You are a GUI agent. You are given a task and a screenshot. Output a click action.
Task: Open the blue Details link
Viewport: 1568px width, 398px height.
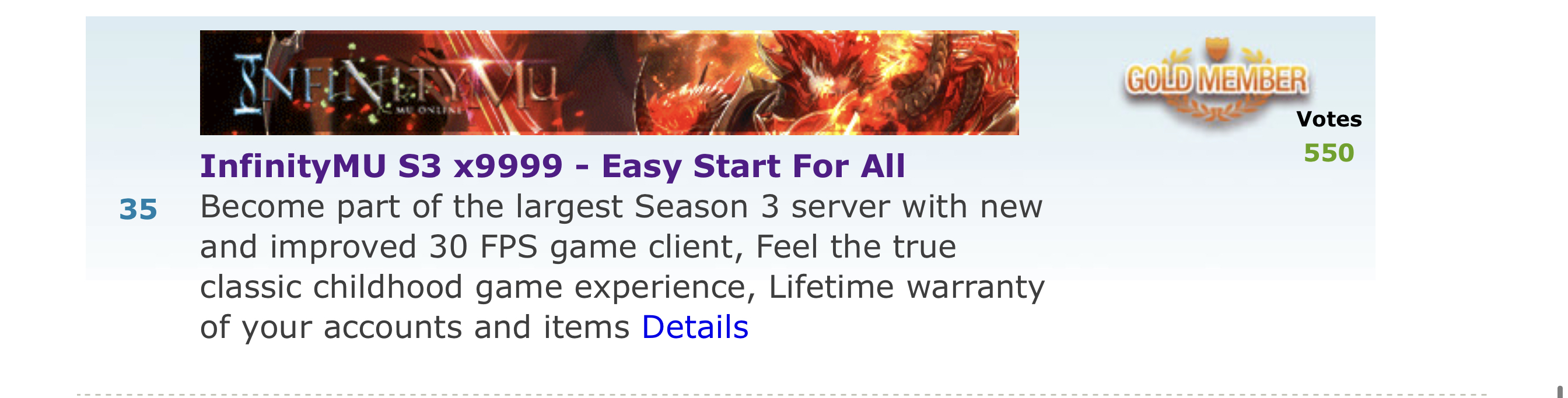click(x=695, y=327)
